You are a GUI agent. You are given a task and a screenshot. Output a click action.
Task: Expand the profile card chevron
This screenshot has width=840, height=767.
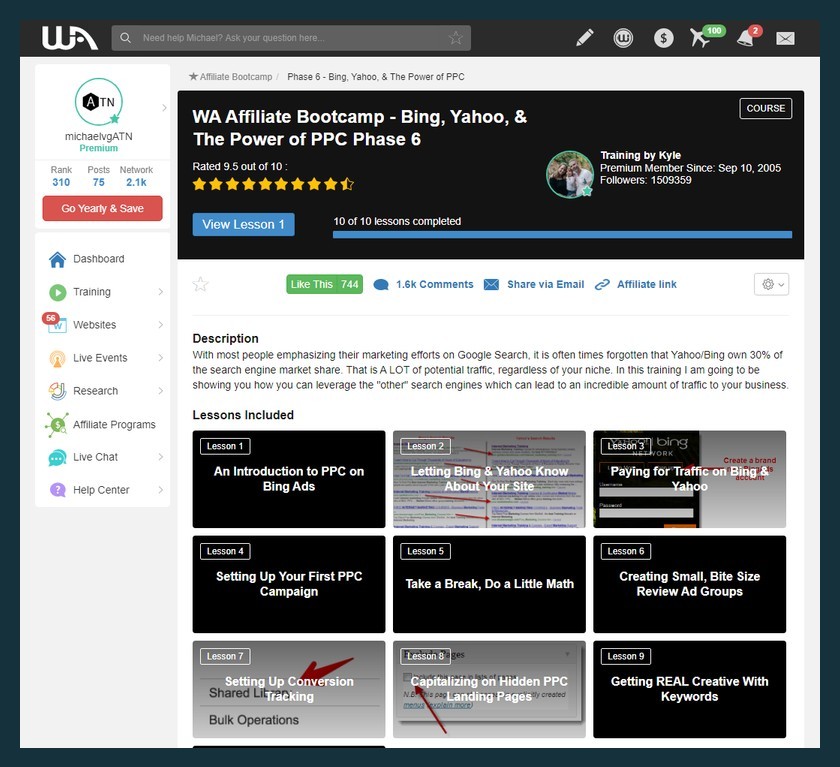[164, 108]
